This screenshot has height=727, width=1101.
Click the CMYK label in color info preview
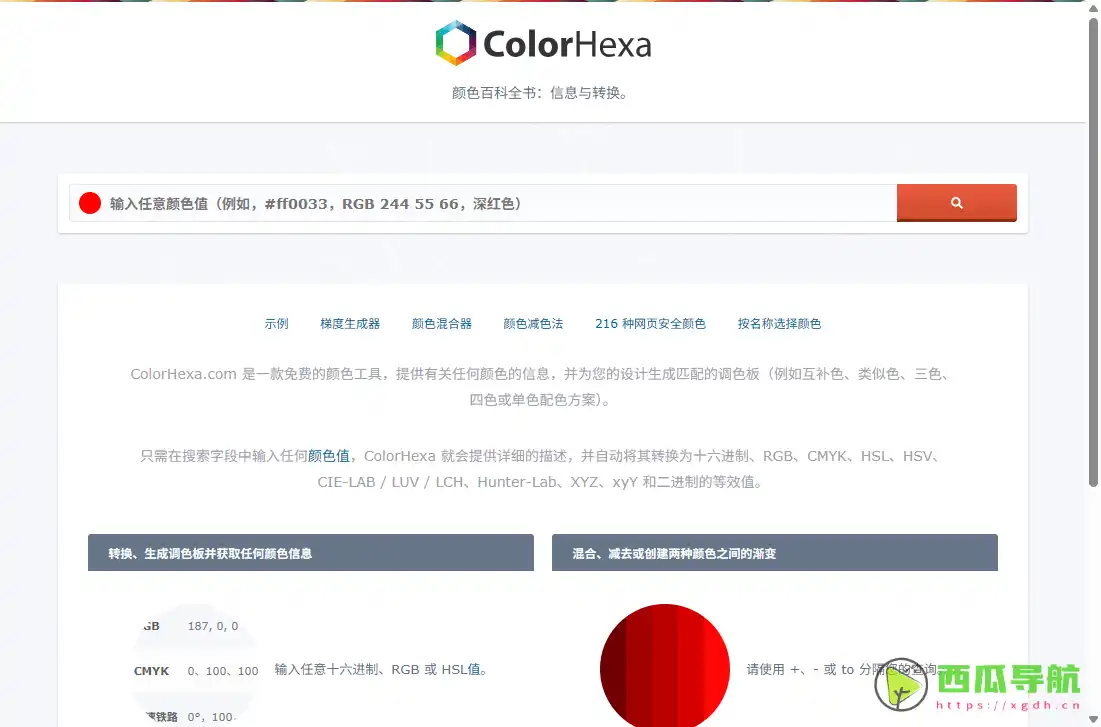[152, 671]
